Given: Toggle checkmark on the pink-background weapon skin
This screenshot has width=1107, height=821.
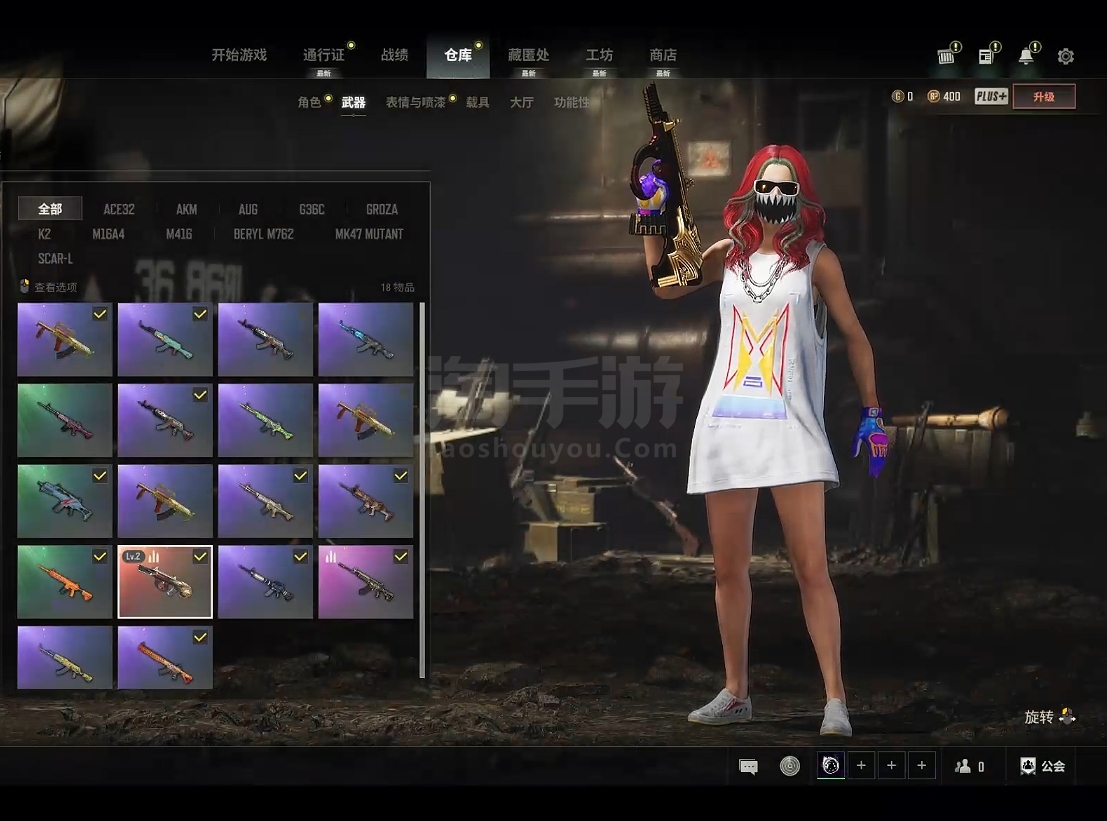Looking at the screenshot, I should (401, 556).
